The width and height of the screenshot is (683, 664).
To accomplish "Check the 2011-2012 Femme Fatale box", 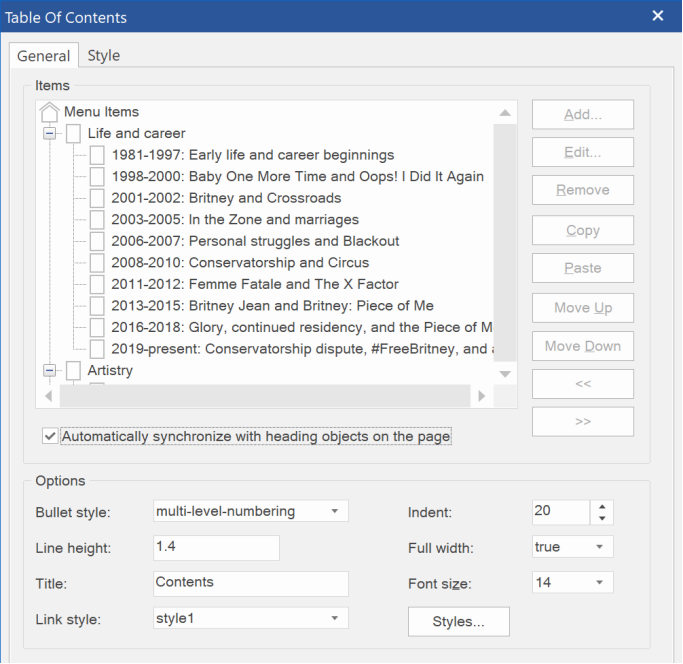I will [97, 285].
